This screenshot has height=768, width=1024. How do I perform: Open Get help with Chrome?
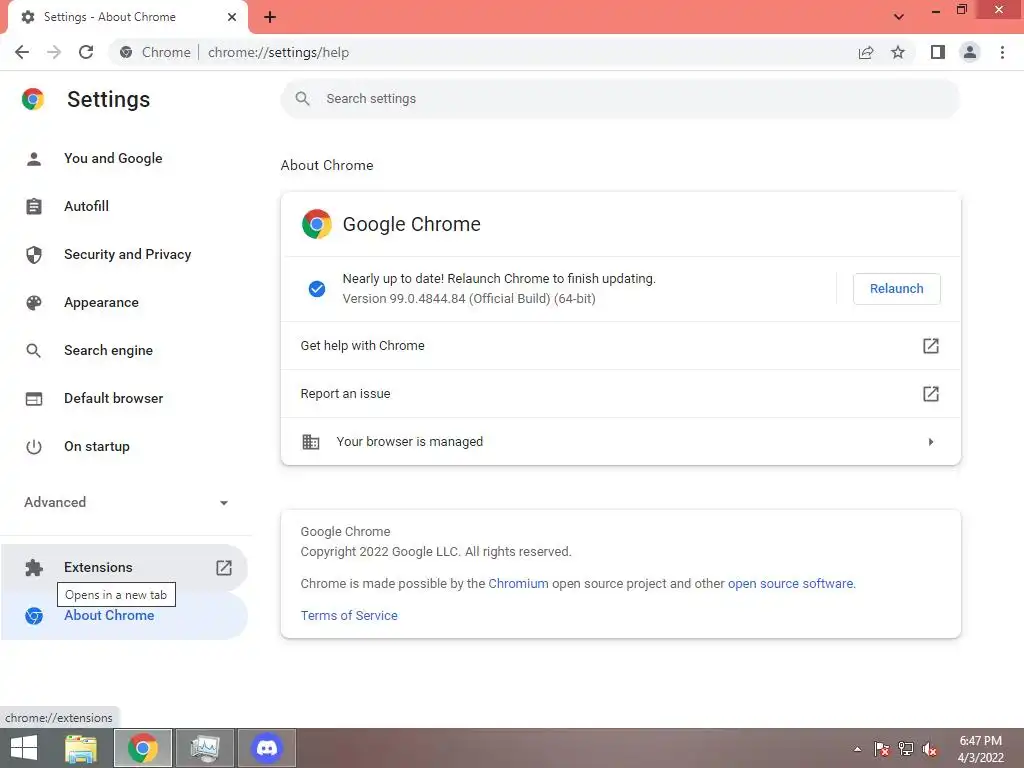[620, 345]
